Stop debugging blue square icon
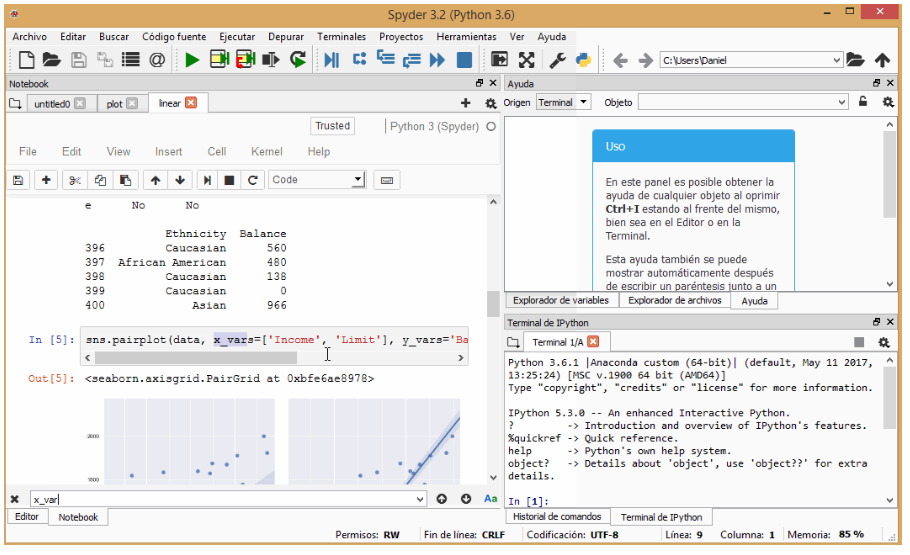This screenshot has width=910, height=555. coord(464,60)
